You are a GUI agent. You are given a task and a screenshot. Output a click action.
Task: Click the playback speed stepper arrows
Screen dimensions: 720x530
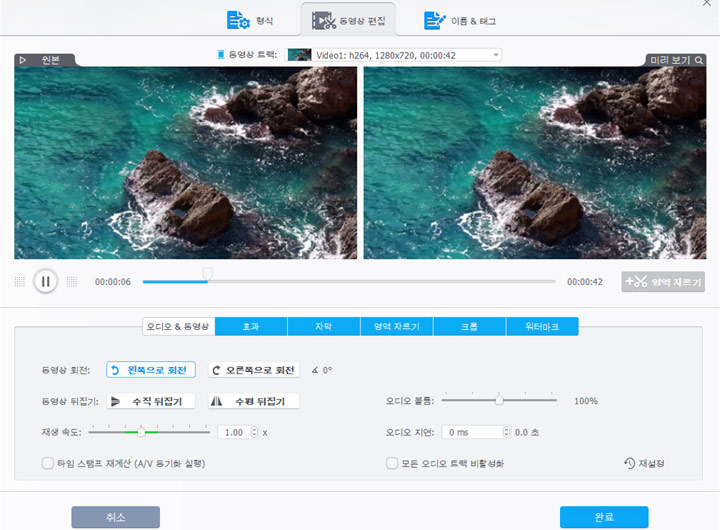[x=254, y=432]
